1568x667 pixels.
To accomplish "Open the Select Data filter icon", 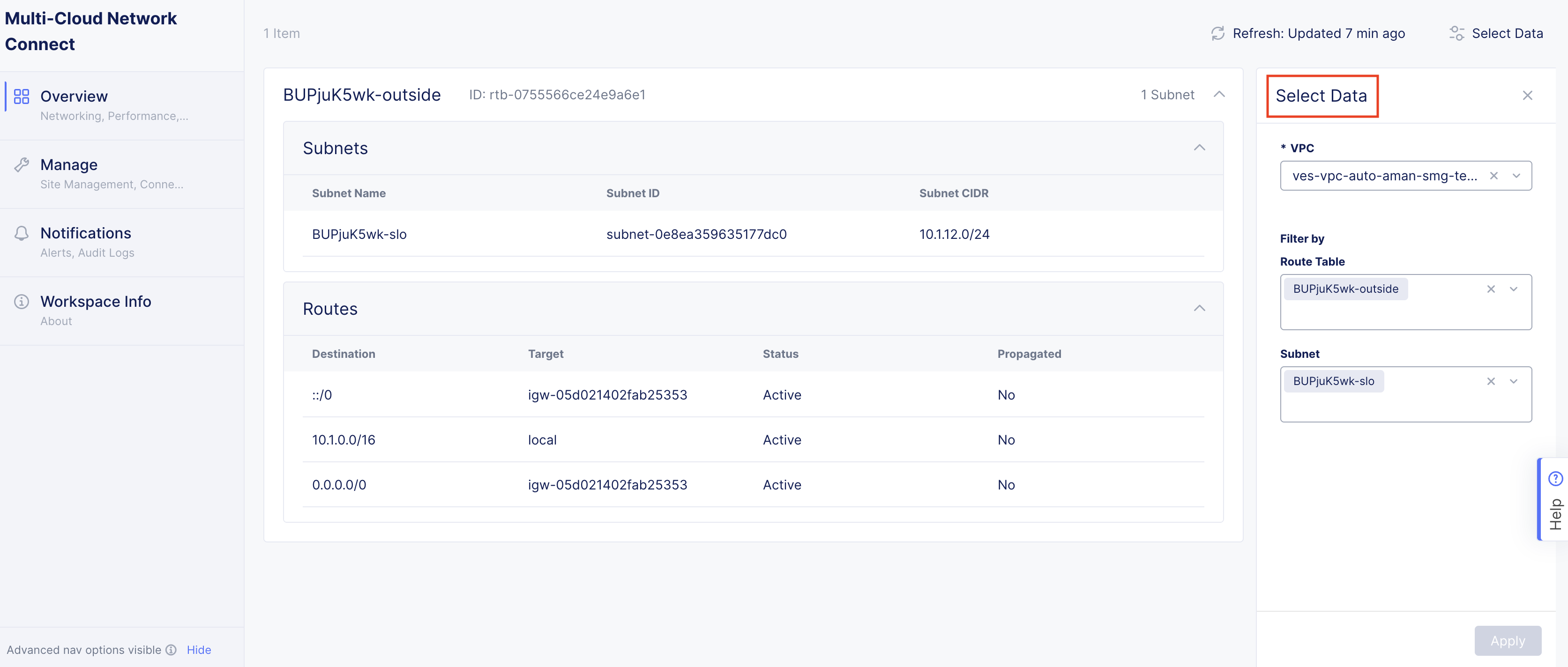I will [1456, 33].
